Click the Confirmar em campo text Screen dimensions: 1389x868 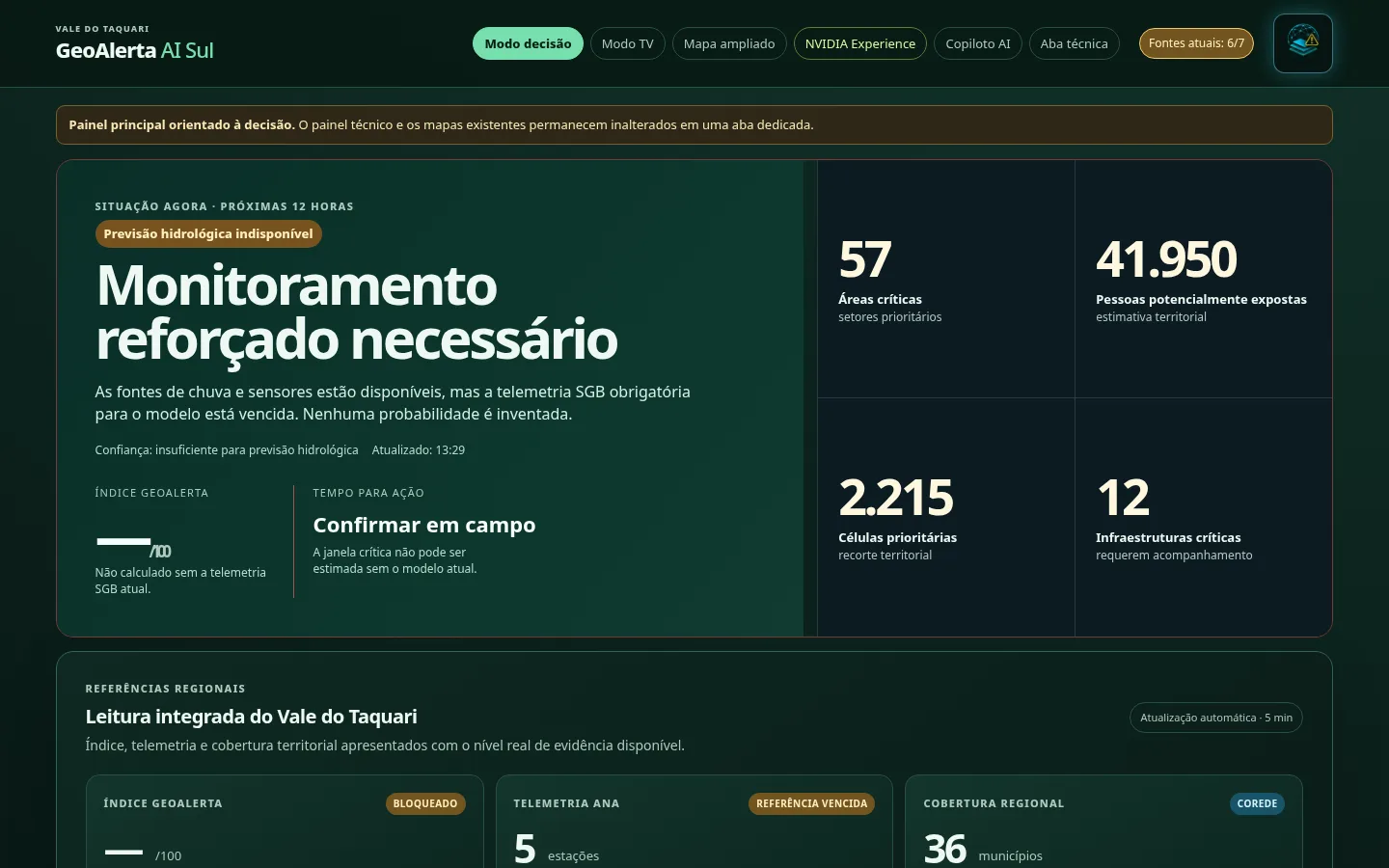click(424, 525)
